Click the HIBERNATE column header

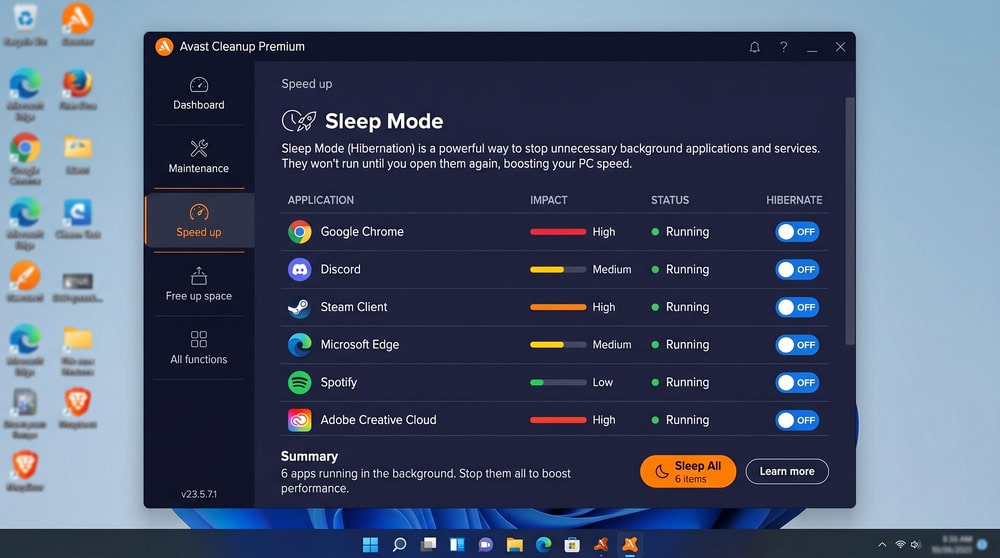[x=794, y=200]
